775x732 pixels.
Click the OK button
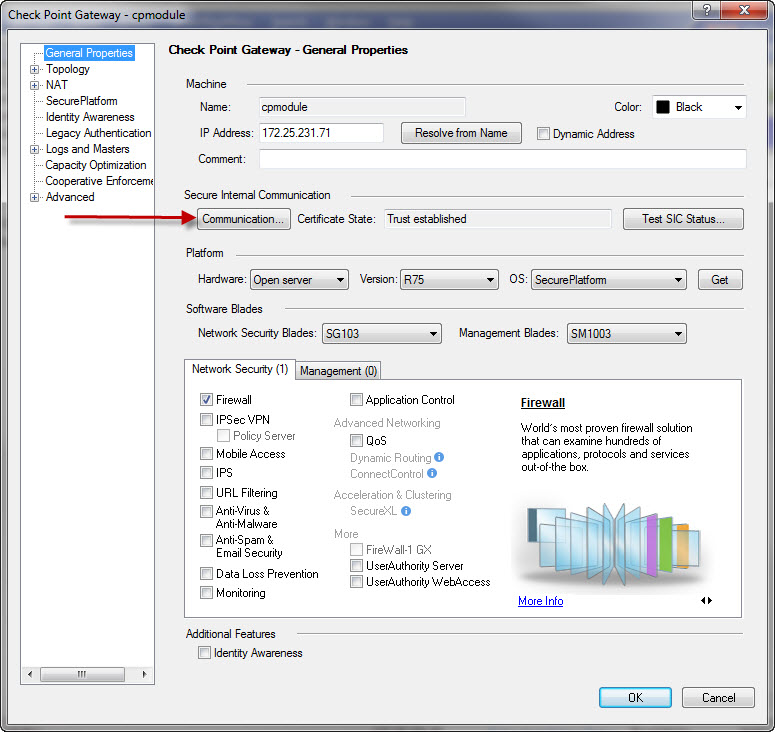pyautogui.click(x=635, y=697)
